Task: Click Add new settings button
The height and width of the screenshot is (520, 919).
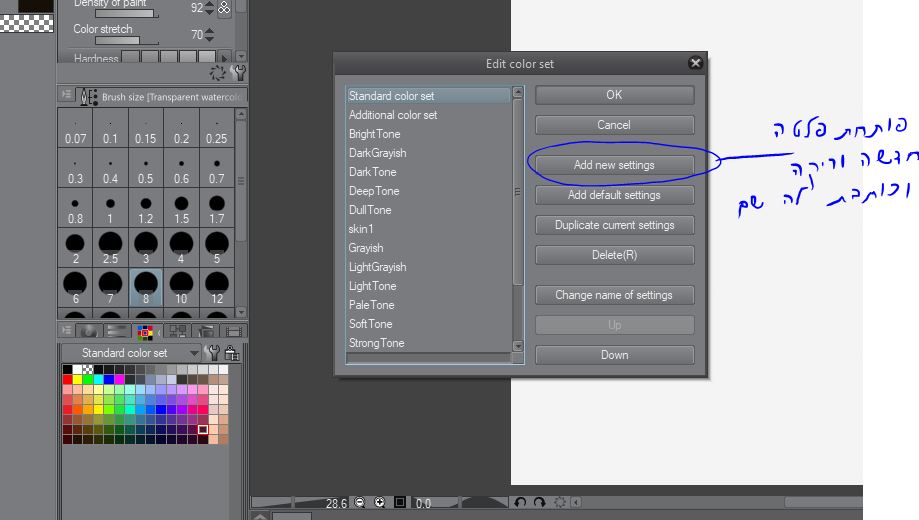Action: (x=614, y=165)
